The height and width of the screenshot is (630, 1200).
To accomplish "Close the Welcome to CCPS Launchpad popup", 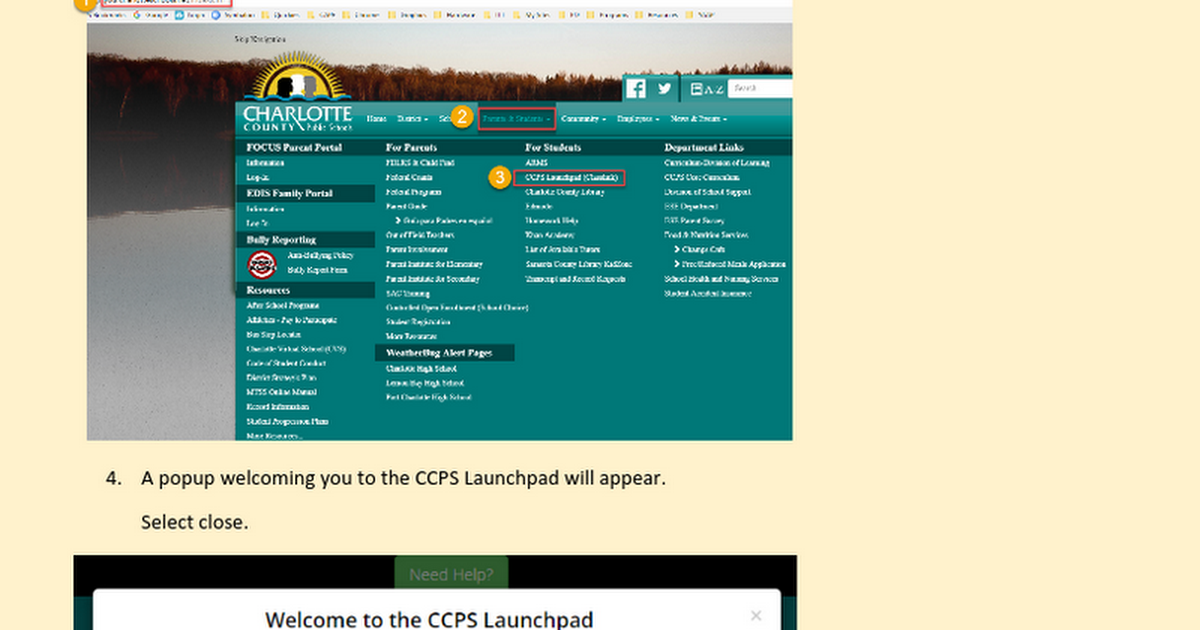I will click(756, 616).
